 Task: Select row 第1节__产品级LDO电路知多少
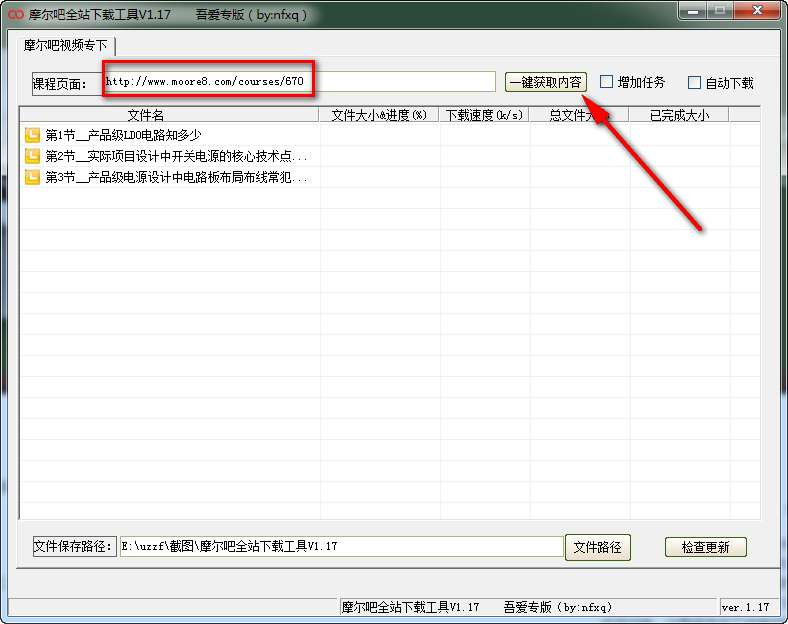pyautogui.click(x=390, y=135)
